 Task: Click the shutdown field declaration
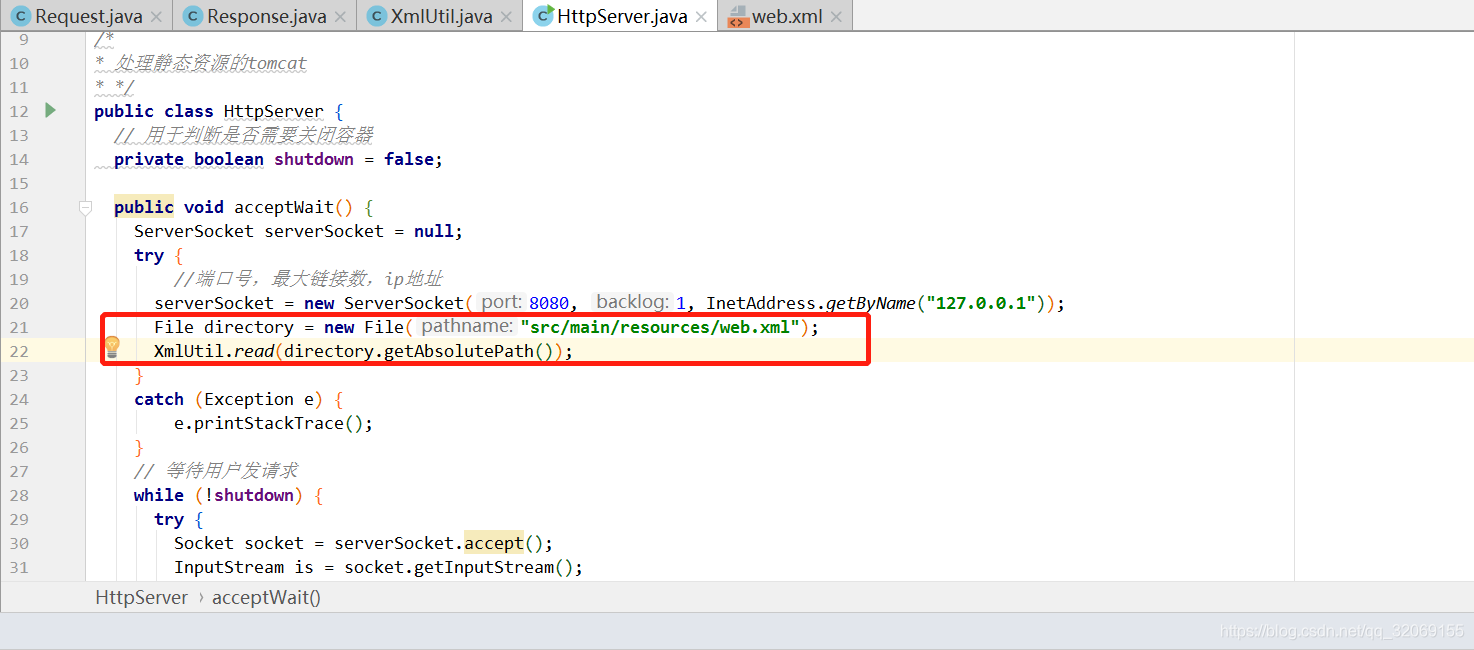[x=314, y=159]
